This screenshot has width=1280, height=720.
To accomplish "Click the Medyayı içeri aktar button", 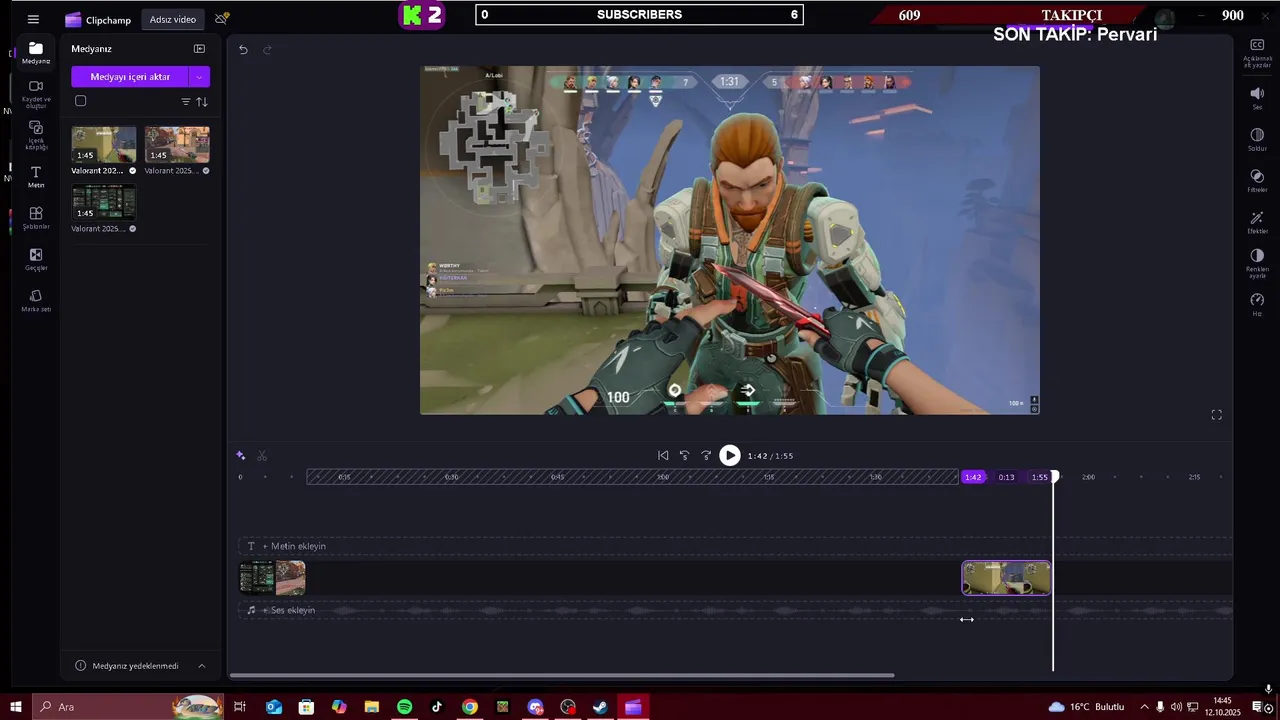I will pos(130,77).
